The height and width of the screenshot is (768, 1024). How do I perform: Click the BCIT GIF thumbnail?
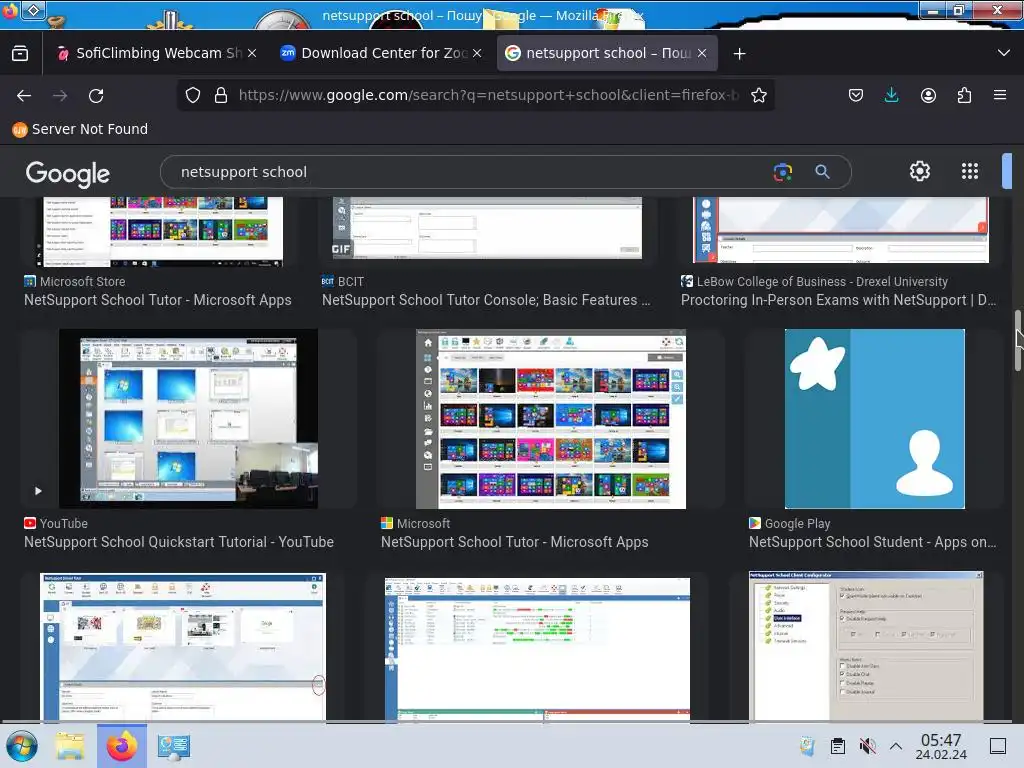click(x=486, y=228)
